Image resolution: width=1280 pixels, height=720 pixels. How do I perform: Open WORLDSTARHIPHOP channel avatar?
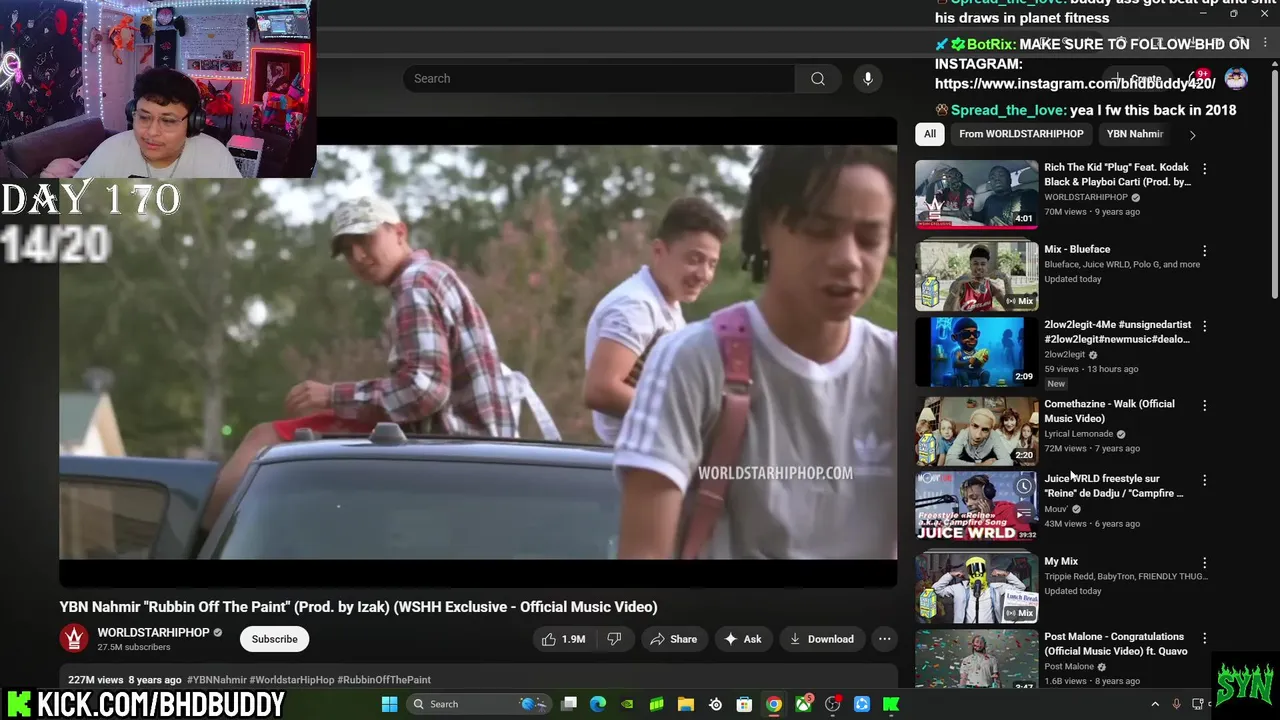click(74, 639)
